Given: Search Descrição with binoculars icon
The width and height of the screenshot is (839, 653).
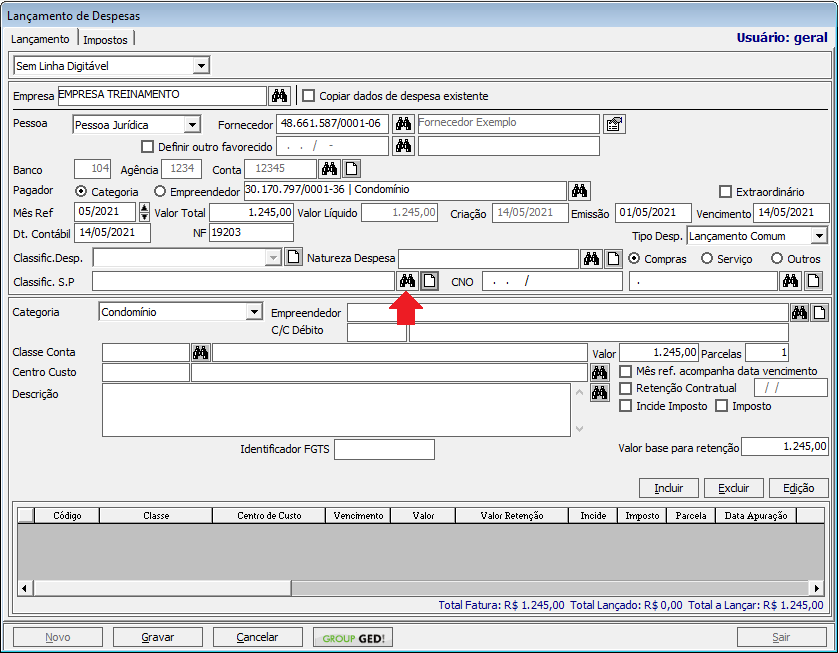Looking at the screenshot, I should 599,393.
